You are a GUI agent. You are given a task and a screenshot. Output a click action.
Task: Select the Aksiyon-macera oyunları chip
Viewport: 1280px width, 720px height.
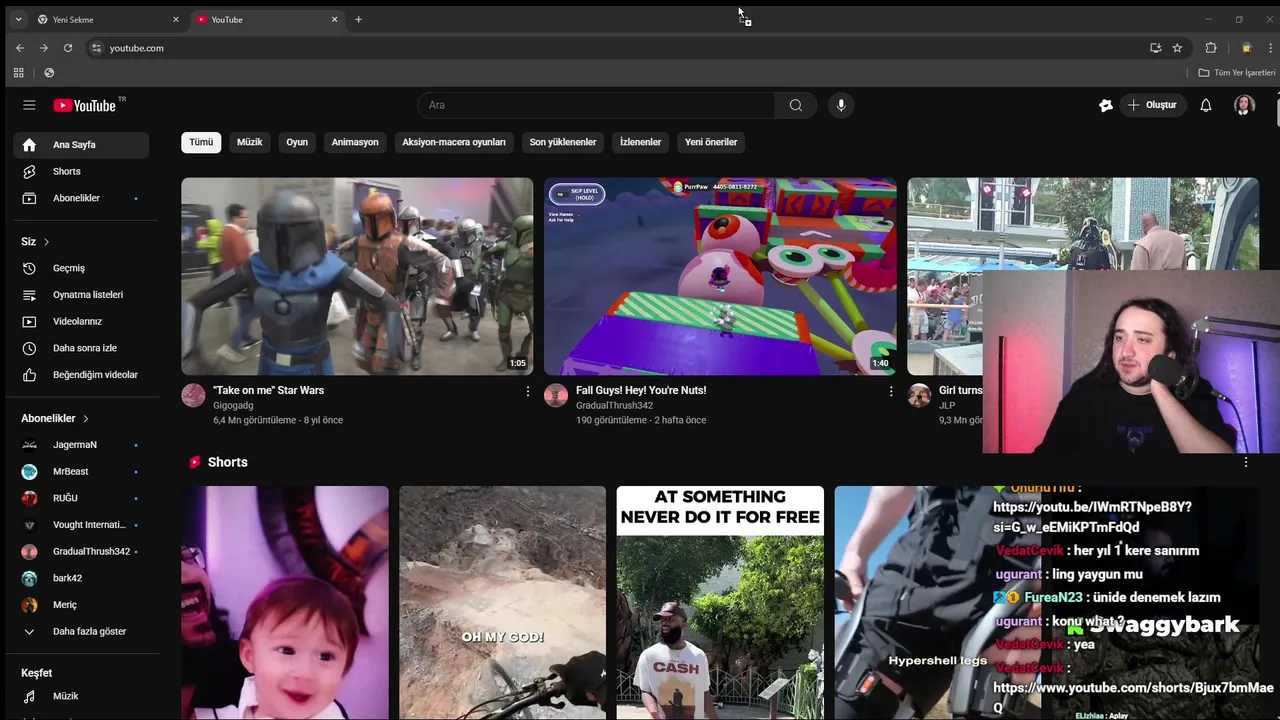coord(454,142)
